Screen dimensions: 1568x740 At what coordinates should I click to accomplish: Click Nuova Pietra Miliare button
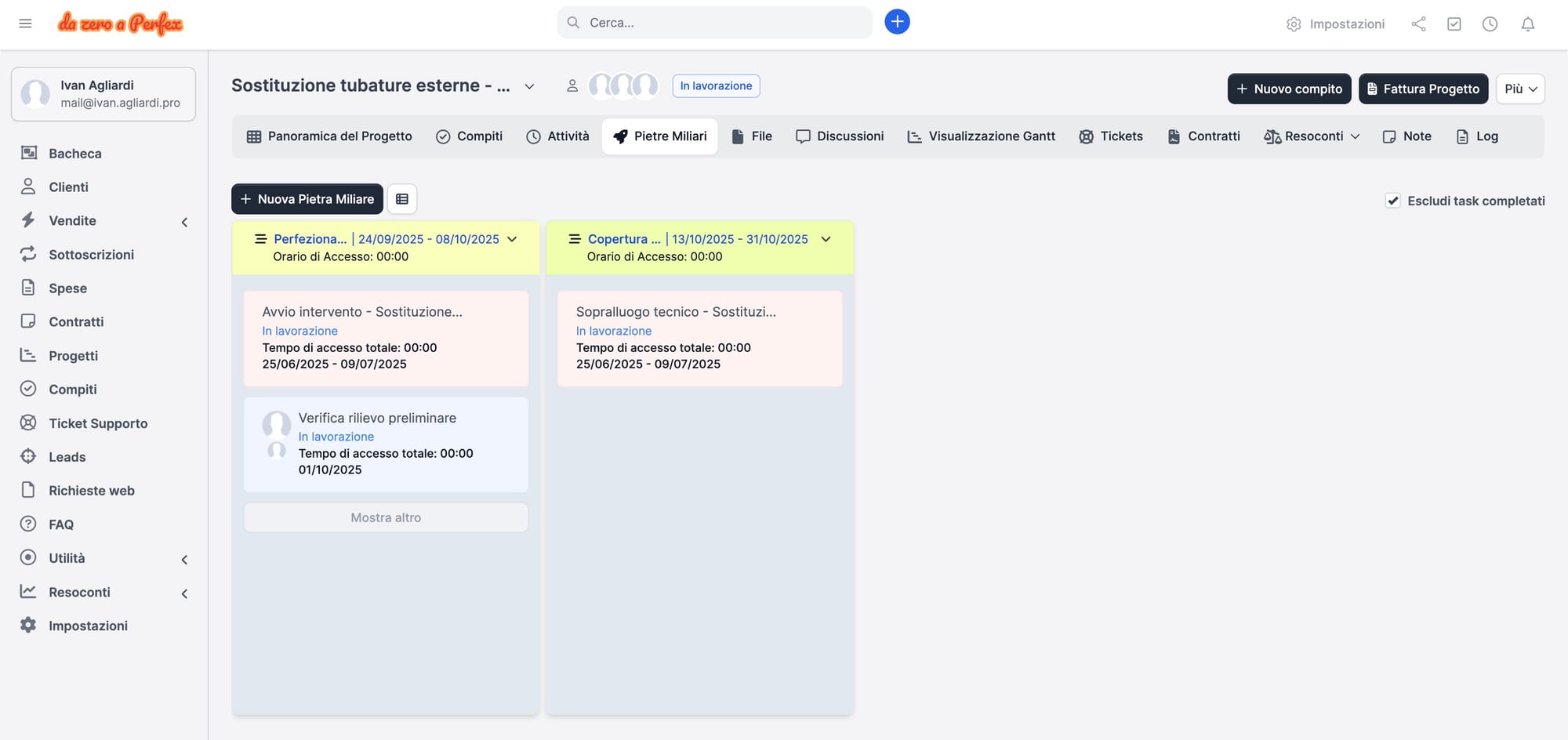click(x=307, y=199)
